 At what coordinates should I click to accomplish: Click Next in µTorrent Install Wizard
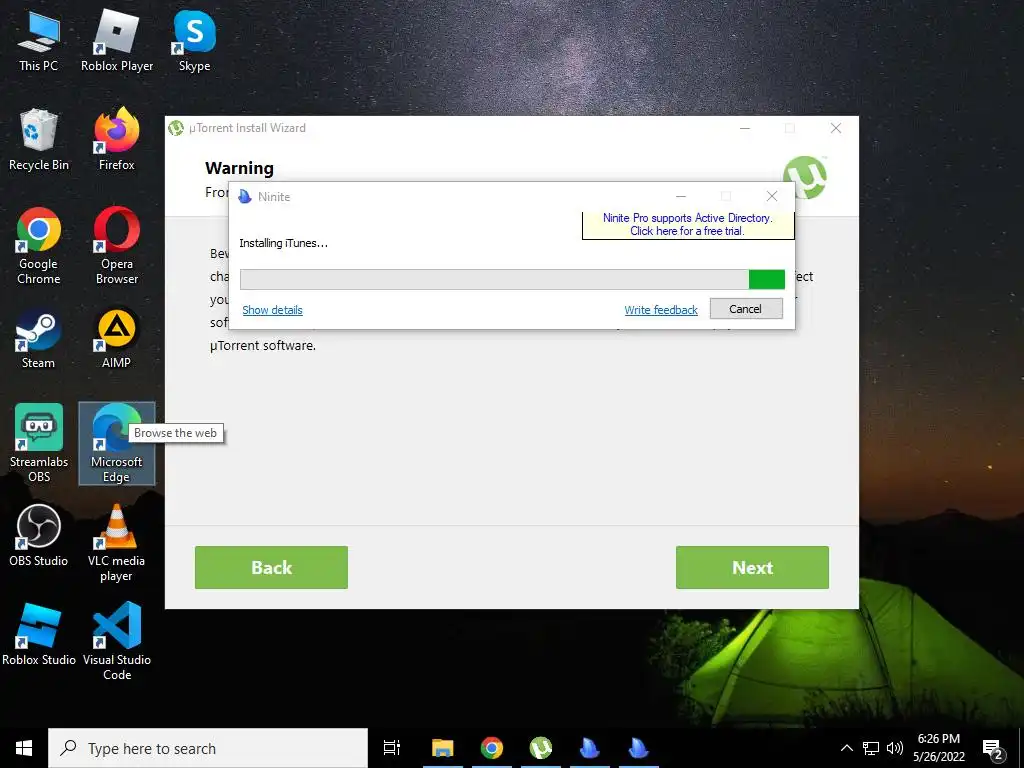coord(752,568)
